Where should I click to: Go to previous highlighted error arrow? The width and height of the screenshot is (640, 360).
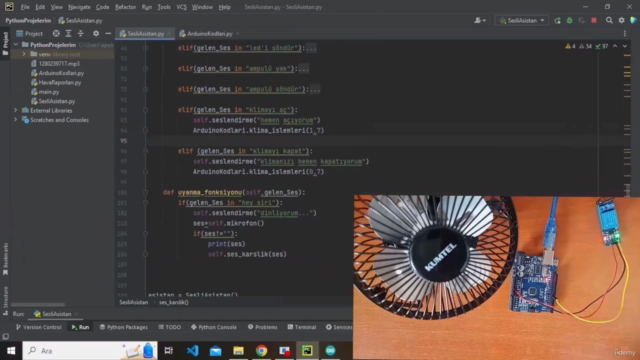615,46
